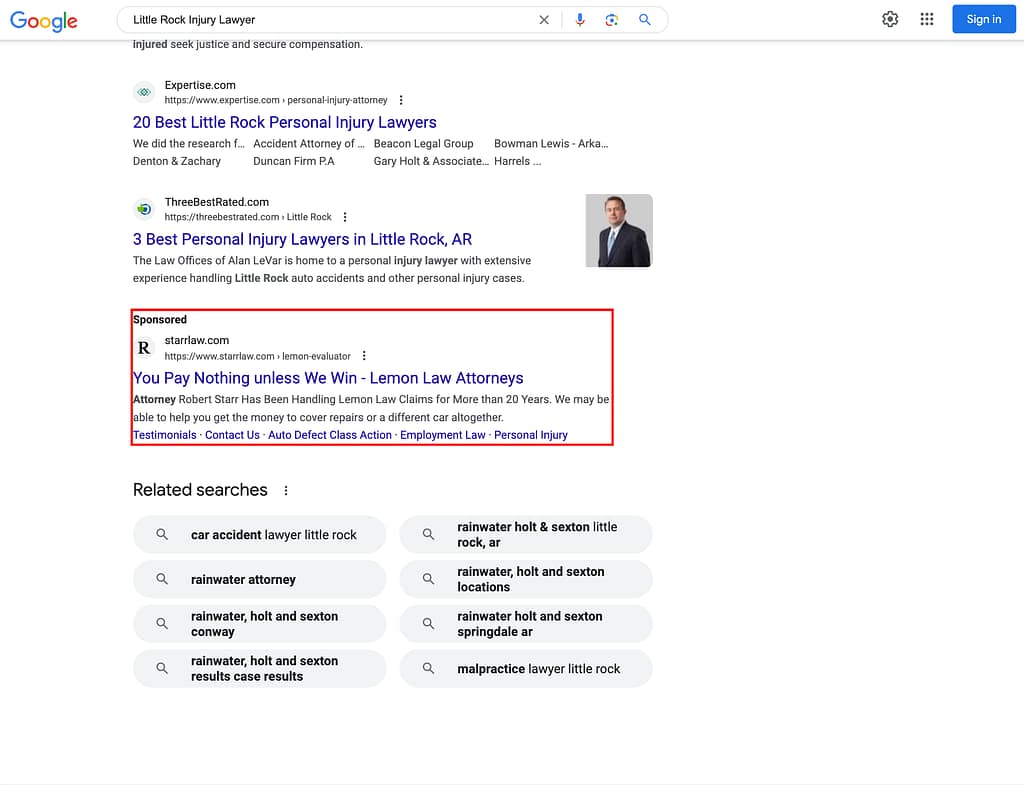Open the Employment Law sitelink
The height and width of the screenshot is (785, 1024).
[443, 435]
